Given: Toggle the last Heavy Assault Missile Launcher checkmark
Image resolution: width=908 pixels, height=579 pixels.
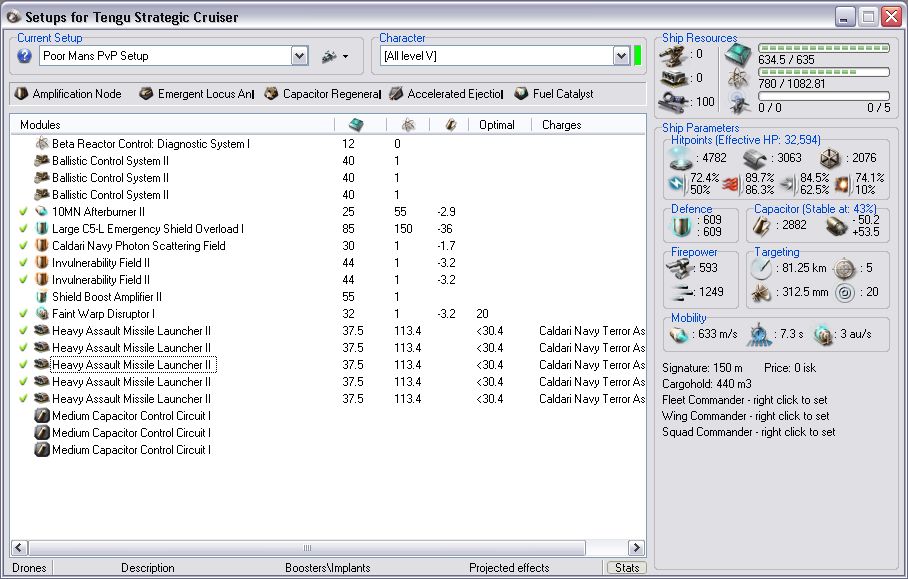Looking at the screenshot, I should pos(23,398).
